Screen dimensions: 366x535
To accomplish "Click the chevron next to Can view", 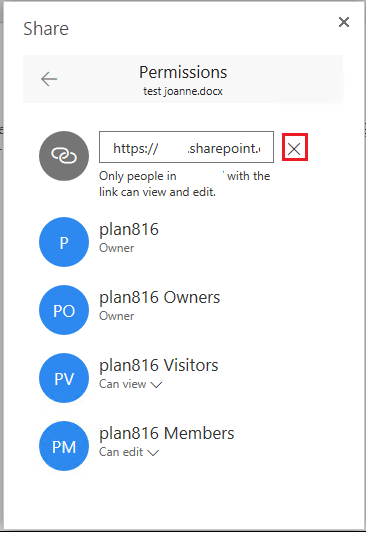I will click(156, 385).
